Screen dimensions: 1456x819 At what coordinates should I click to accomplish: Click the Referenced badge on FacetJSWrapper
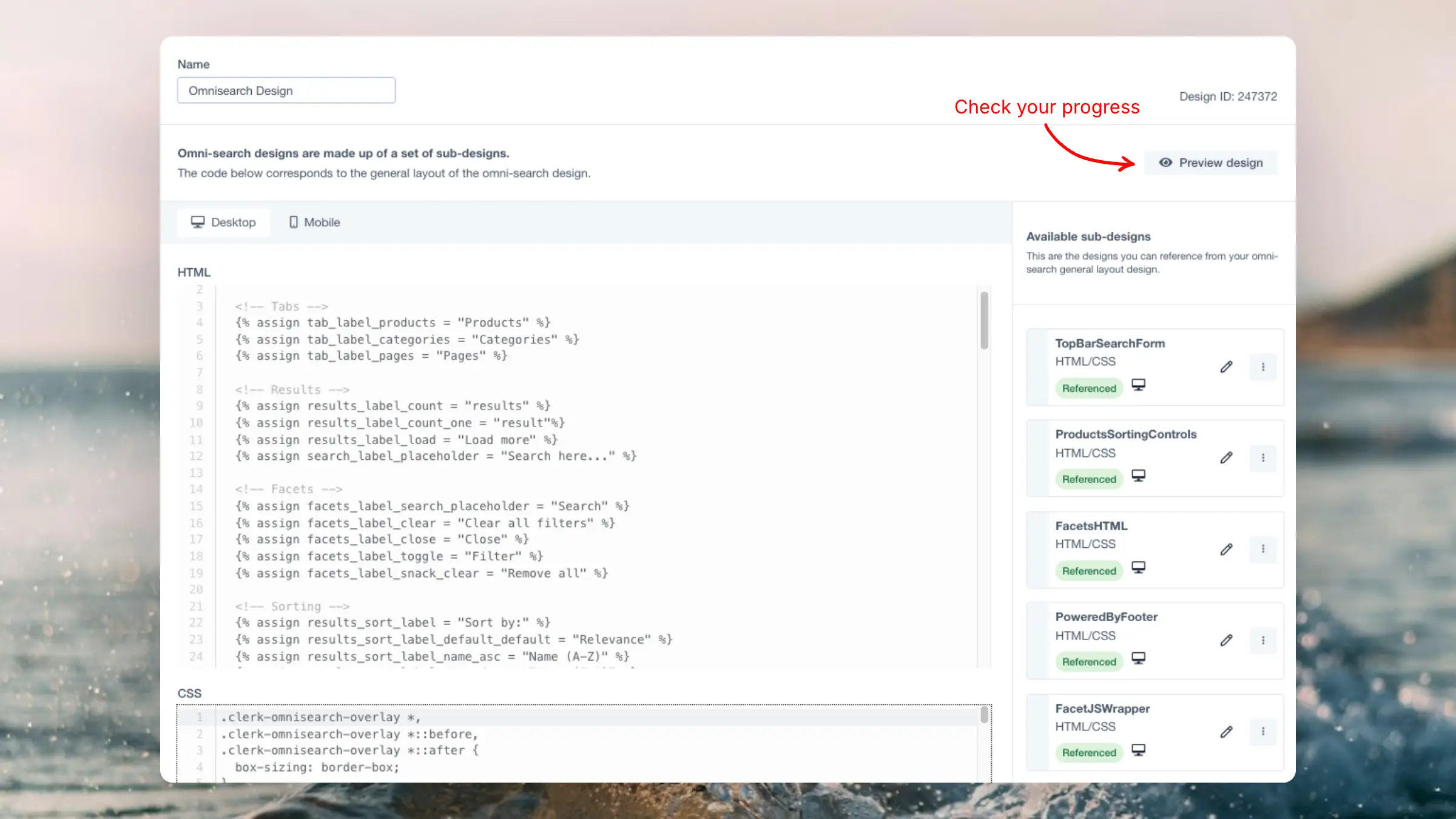pyautogui.click(x=1089, y=752)
